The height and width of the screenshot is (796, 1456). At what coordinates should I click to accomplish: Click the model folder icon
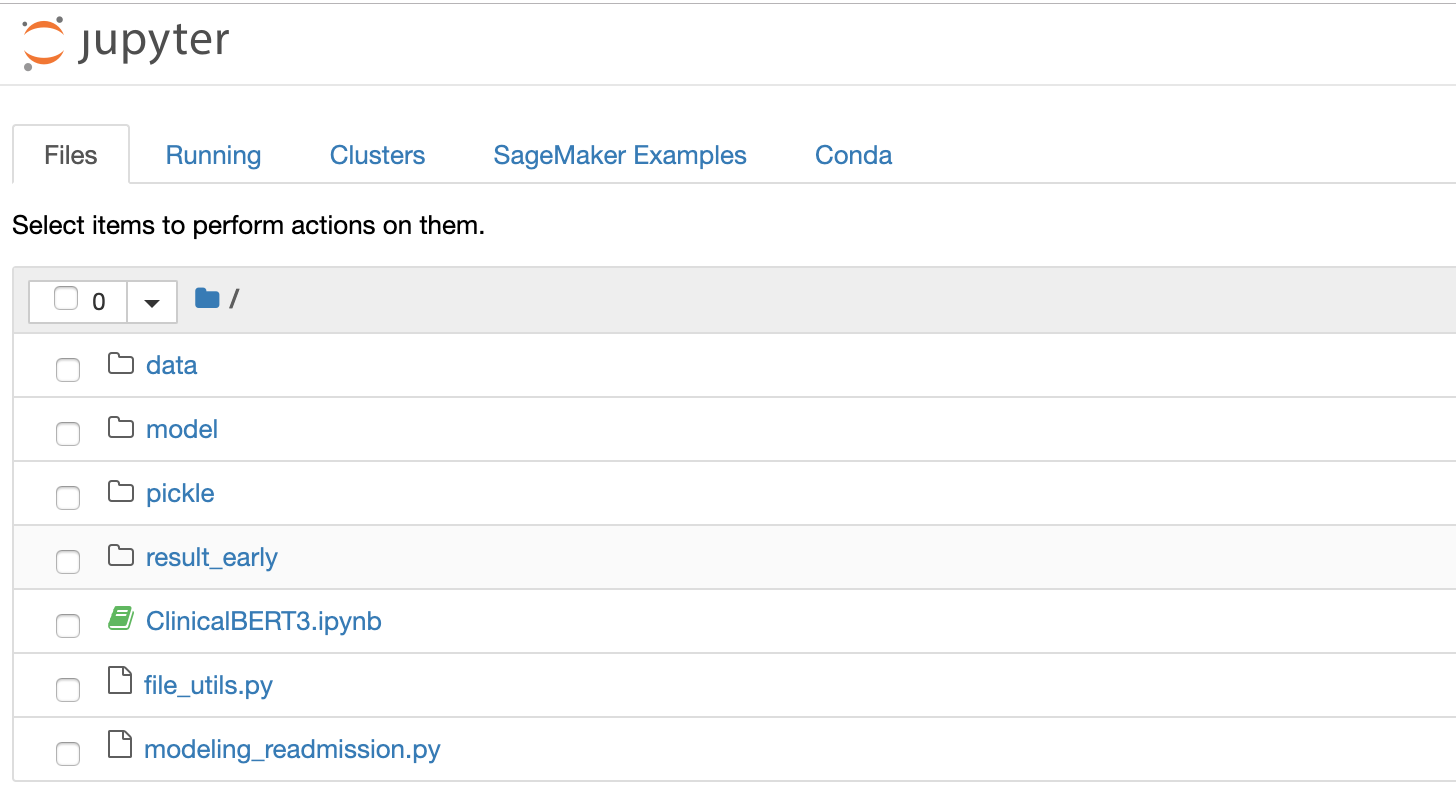pyautogui.click(x=121, y=428)
